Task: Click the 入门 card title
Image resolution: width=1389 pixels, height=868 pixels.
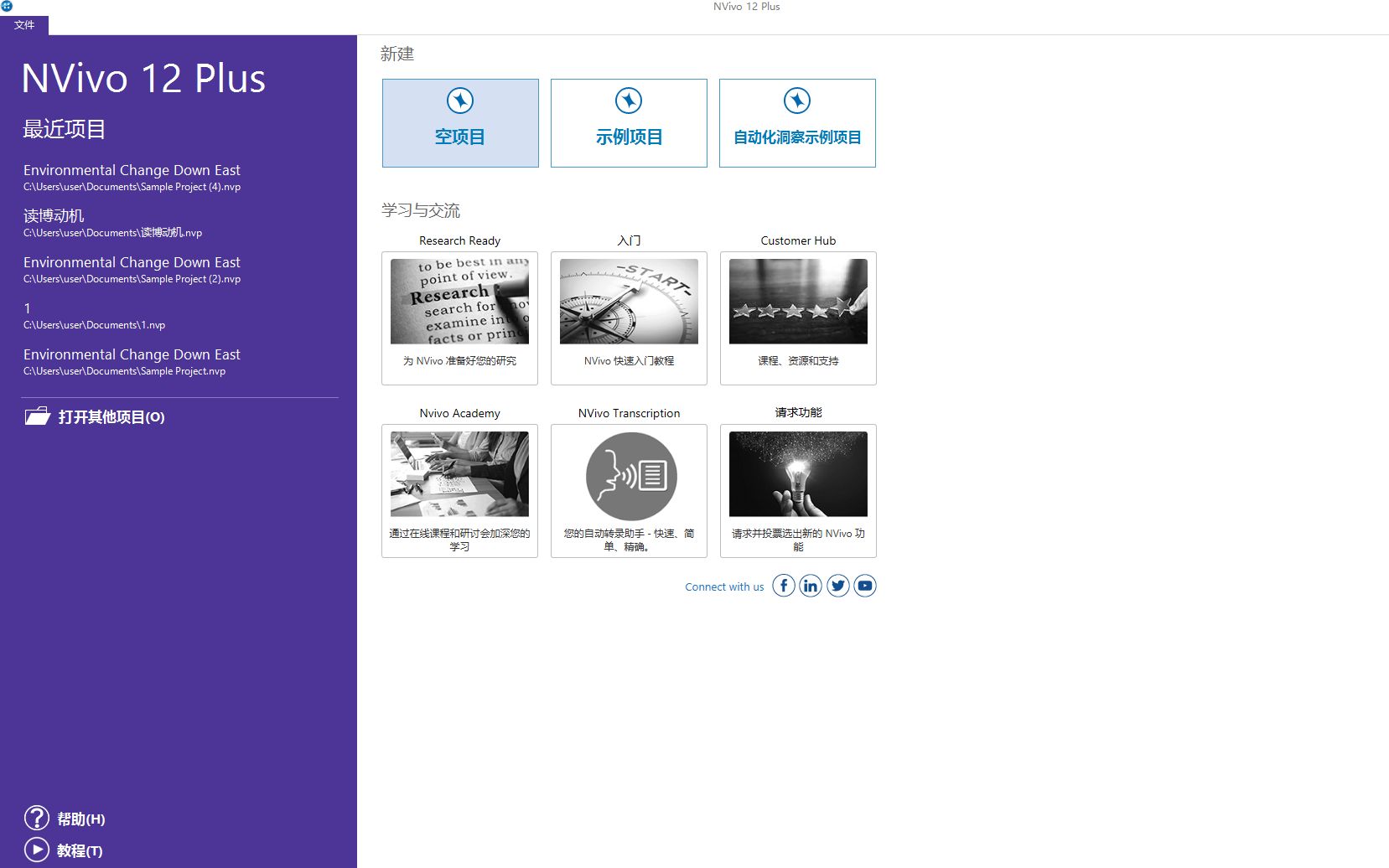Action: point(629,240)
